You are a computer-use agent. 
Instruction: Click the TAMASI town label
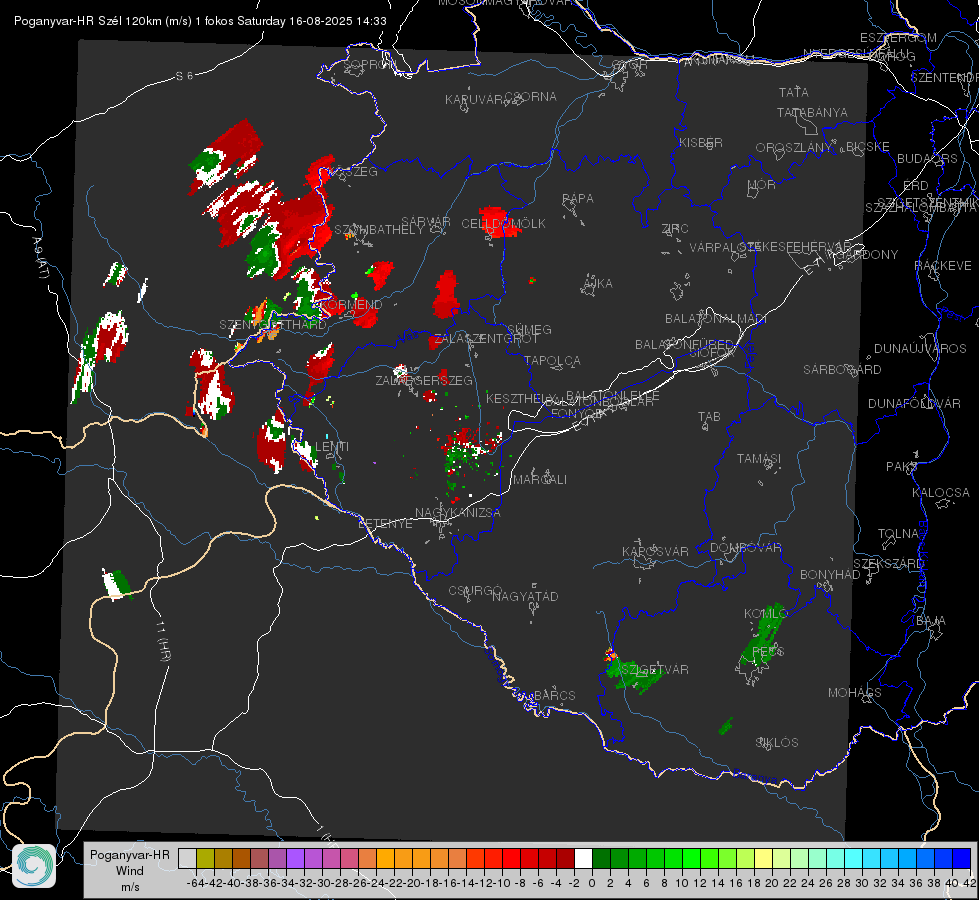(x=759, y=459)
